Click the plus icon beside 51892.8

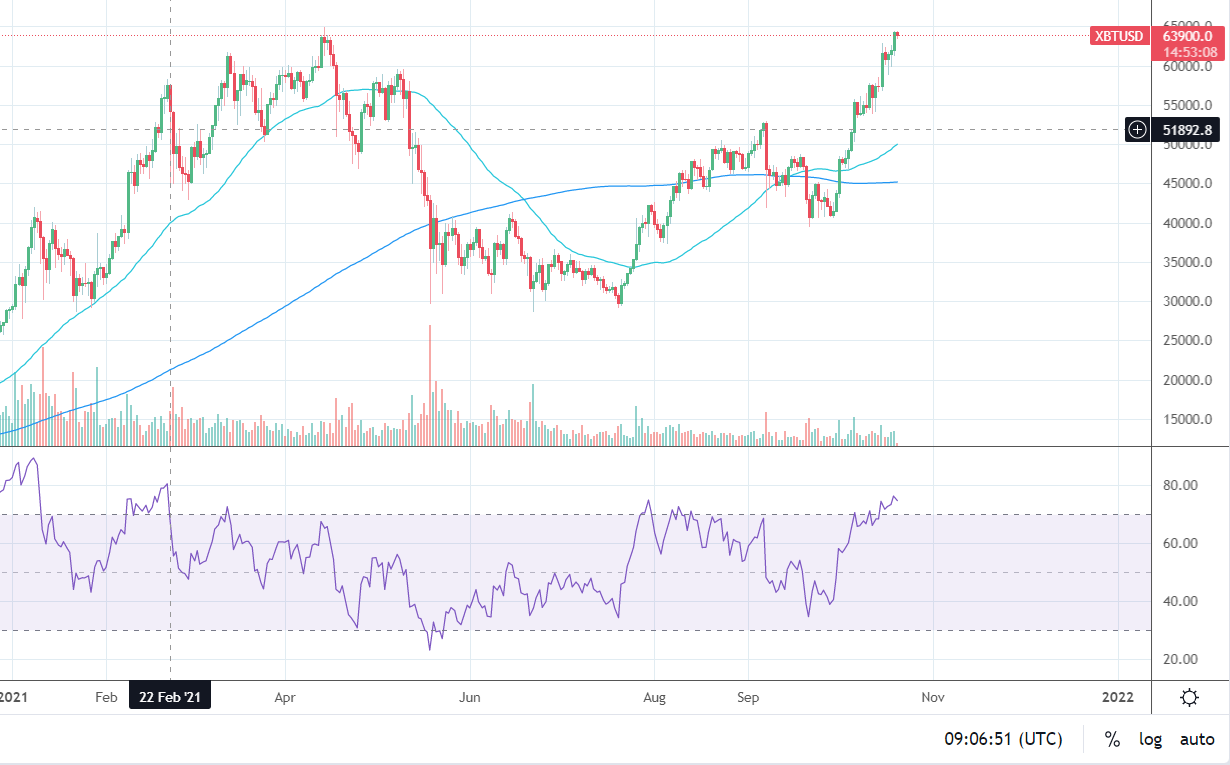[x=1137, y=129]
